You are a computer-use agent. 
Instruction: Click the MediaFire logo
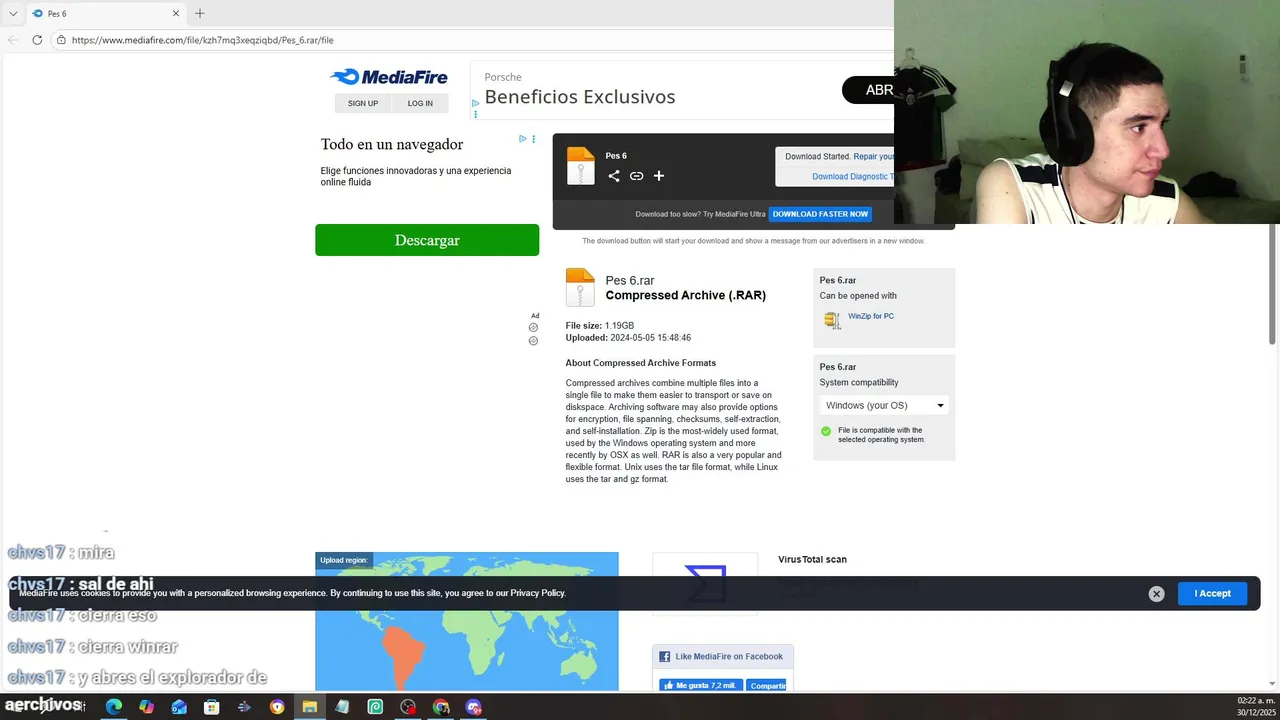pyautogui.click(x=389, y=77)
